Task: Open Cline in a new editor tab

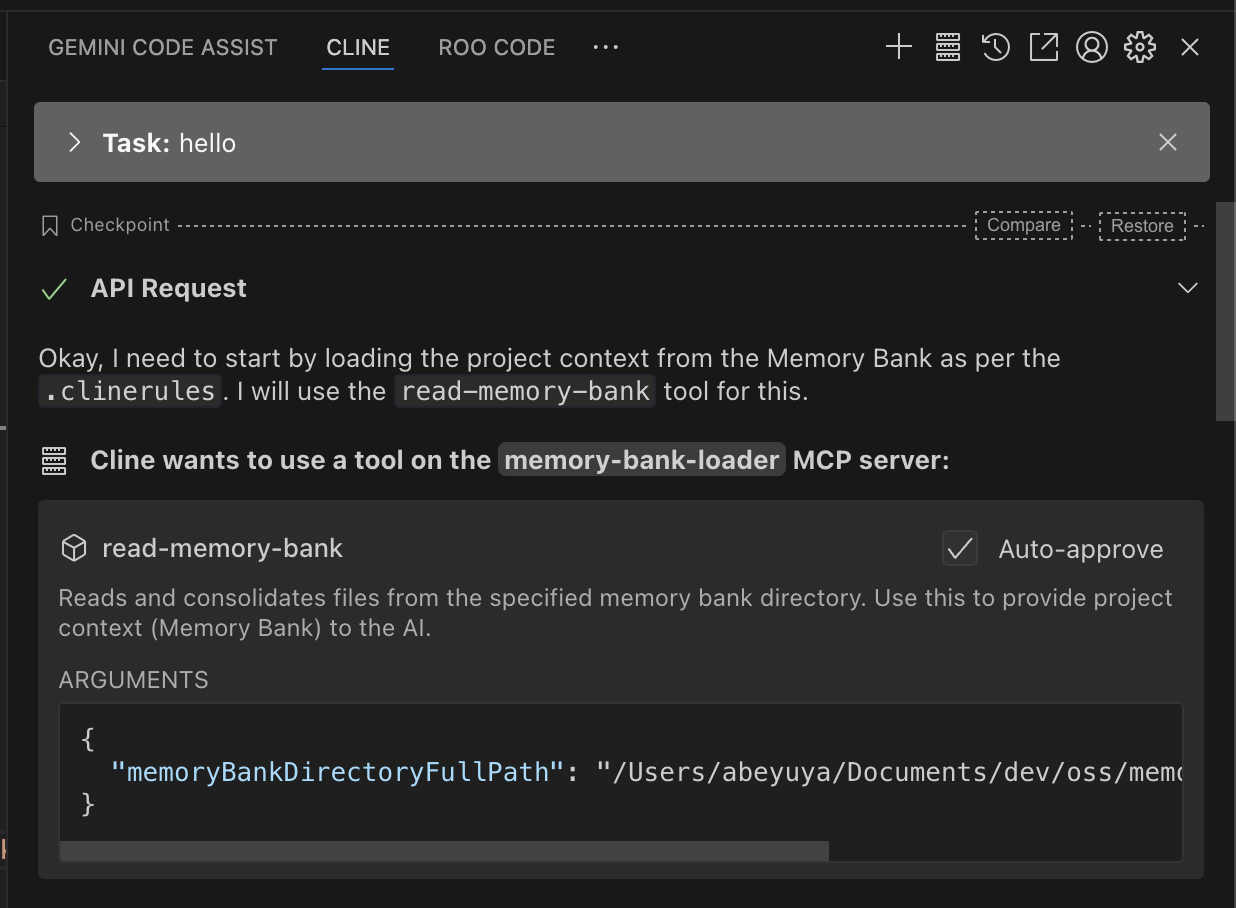Action: click(1043, 47)
